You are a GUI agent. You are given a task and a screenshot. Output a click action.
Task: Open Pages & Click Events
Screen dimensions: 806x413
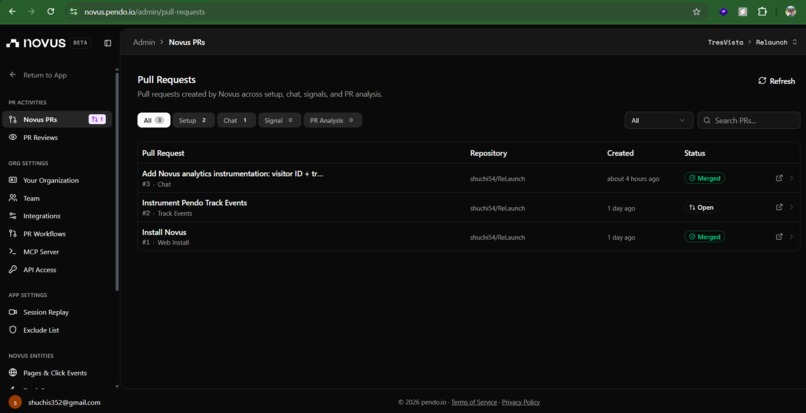click(x=57, y=373)
